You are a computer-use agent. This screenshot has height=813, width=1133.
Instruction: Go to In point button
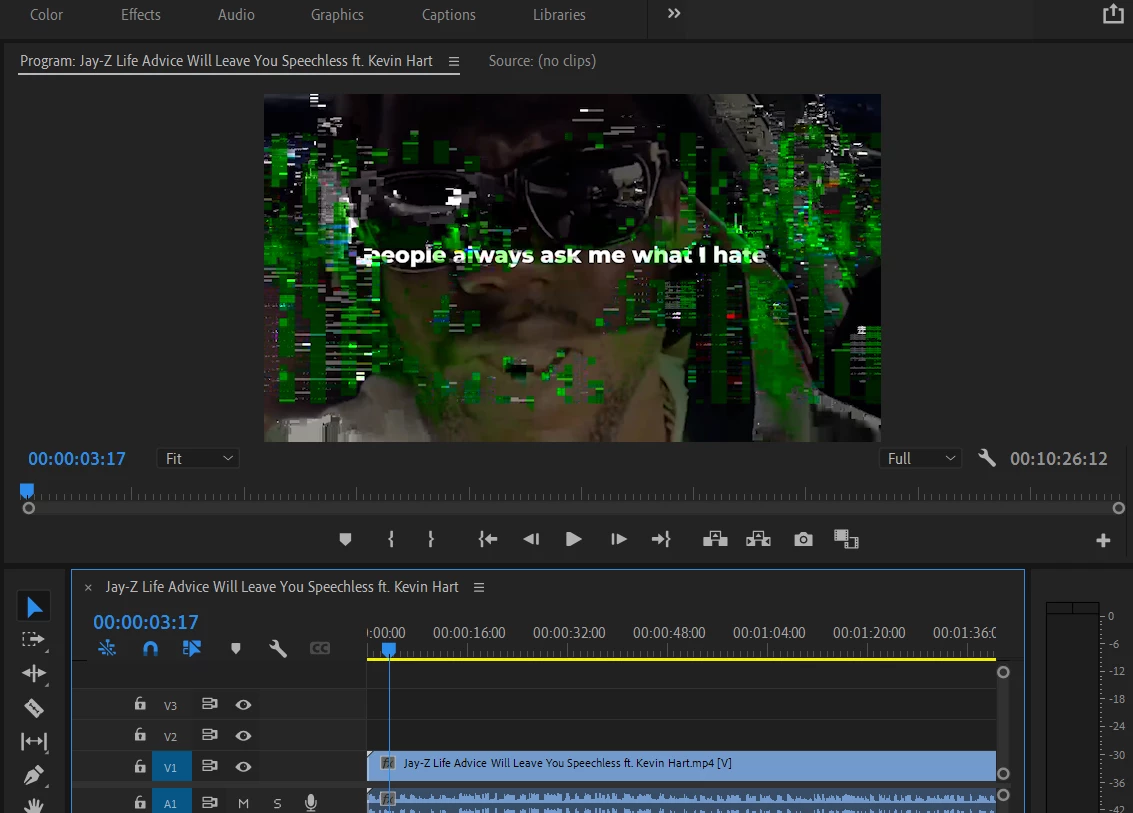coord(488,539)
